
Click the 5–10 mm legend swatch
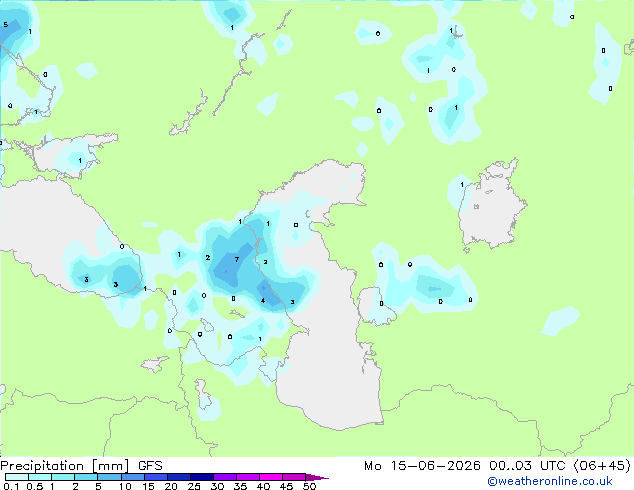click(x=109, y=477)
